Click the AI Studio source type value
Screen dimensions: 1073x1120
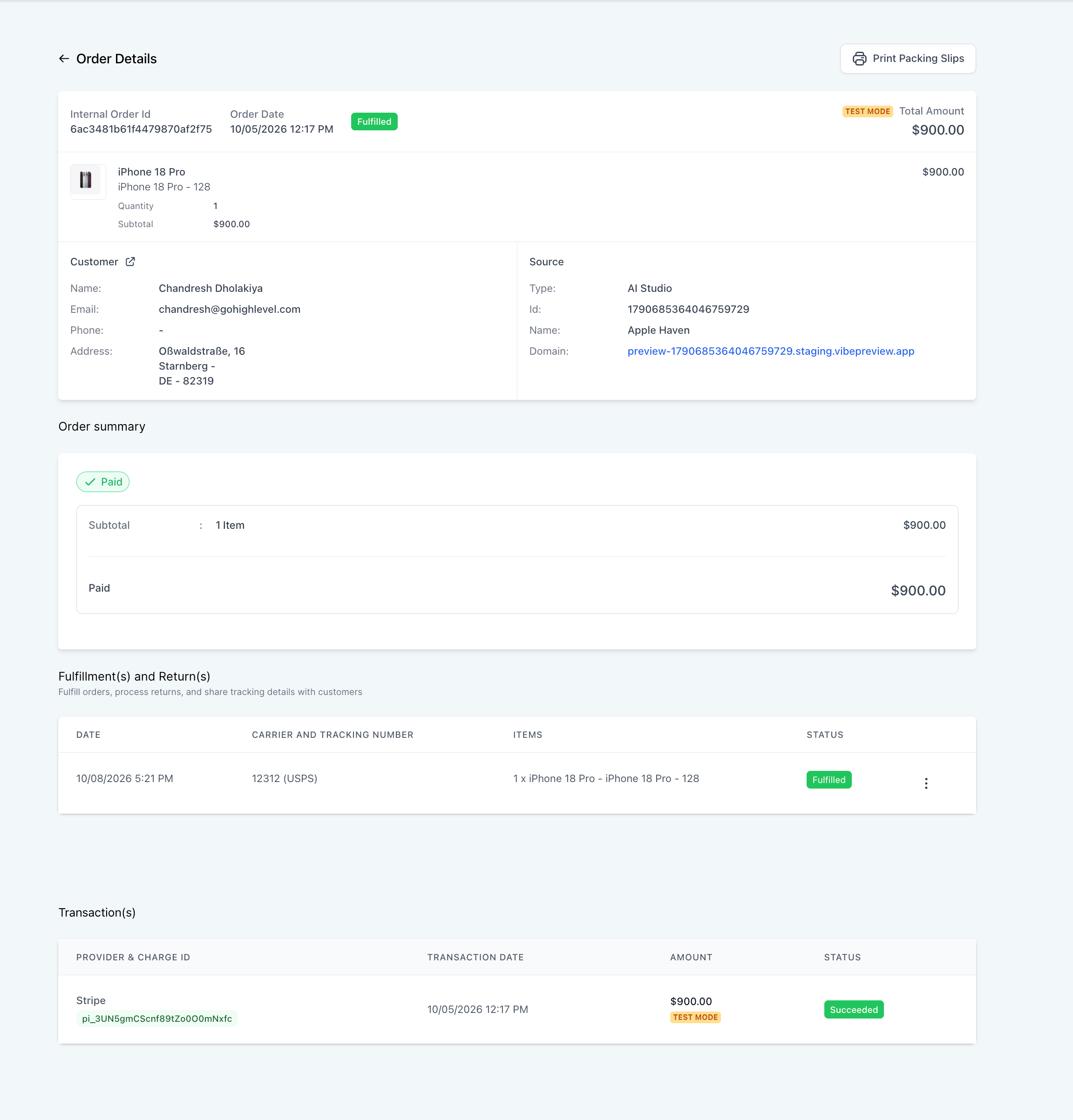(x=649, y=289)
